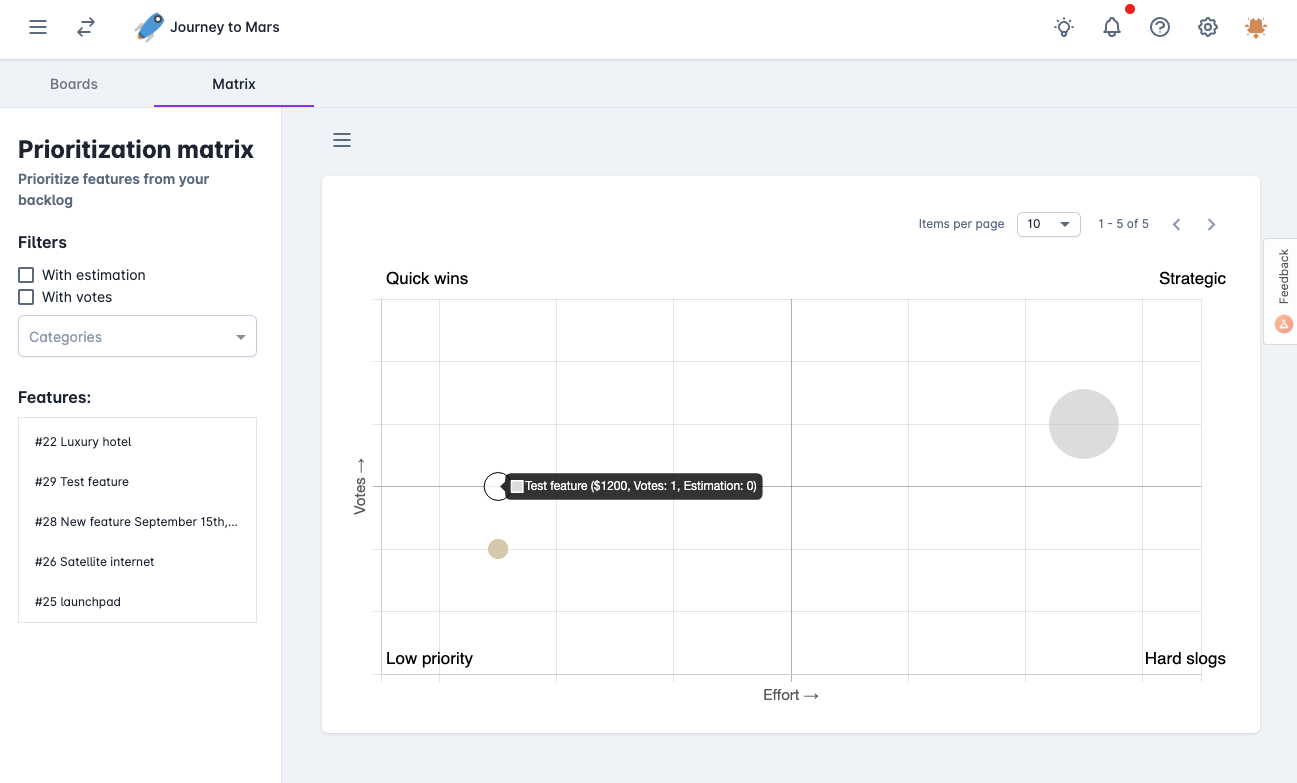Expand the Categories dropdown

(138, 337)
